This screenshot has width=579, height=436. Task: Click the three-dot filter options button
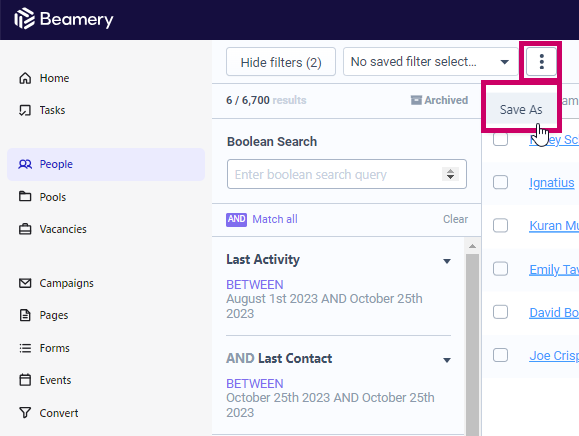point(541,62)
